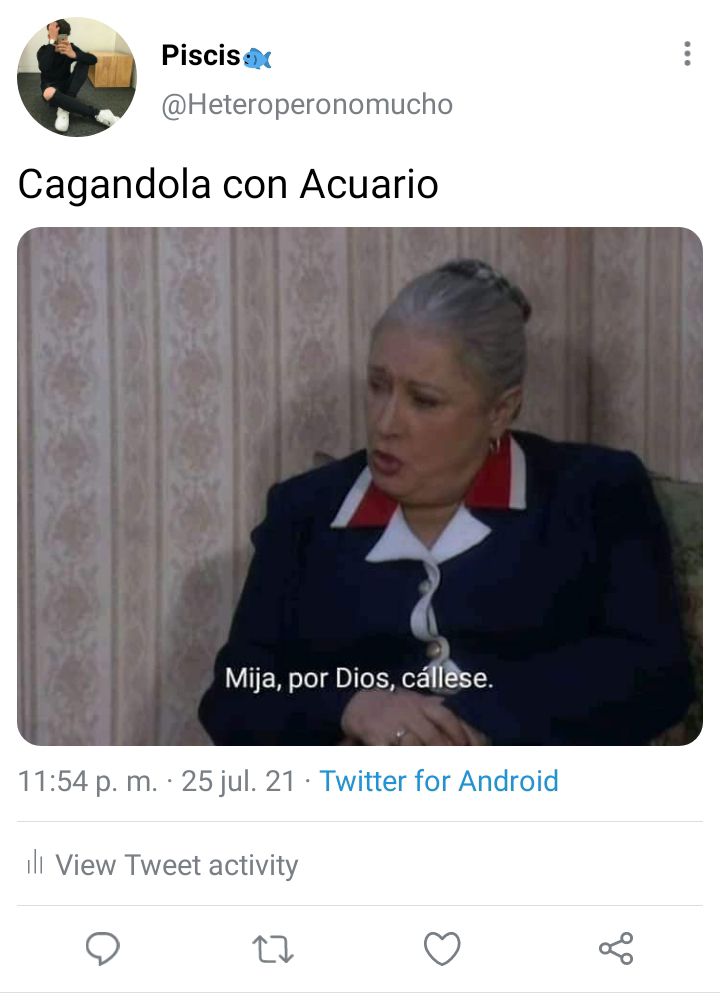Tap the @Heteroperonomucho handle

(307, 104)
